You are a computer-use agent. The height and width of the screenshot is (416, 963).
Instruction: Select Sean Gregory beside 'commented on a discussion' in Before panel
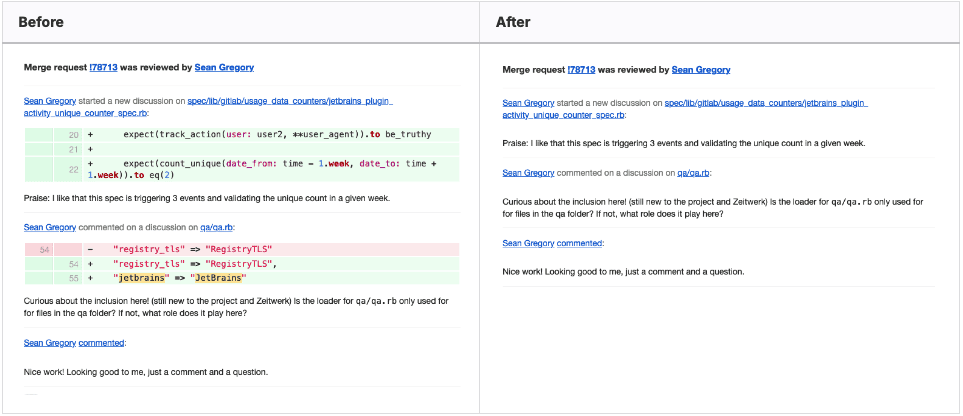(50, 228)
